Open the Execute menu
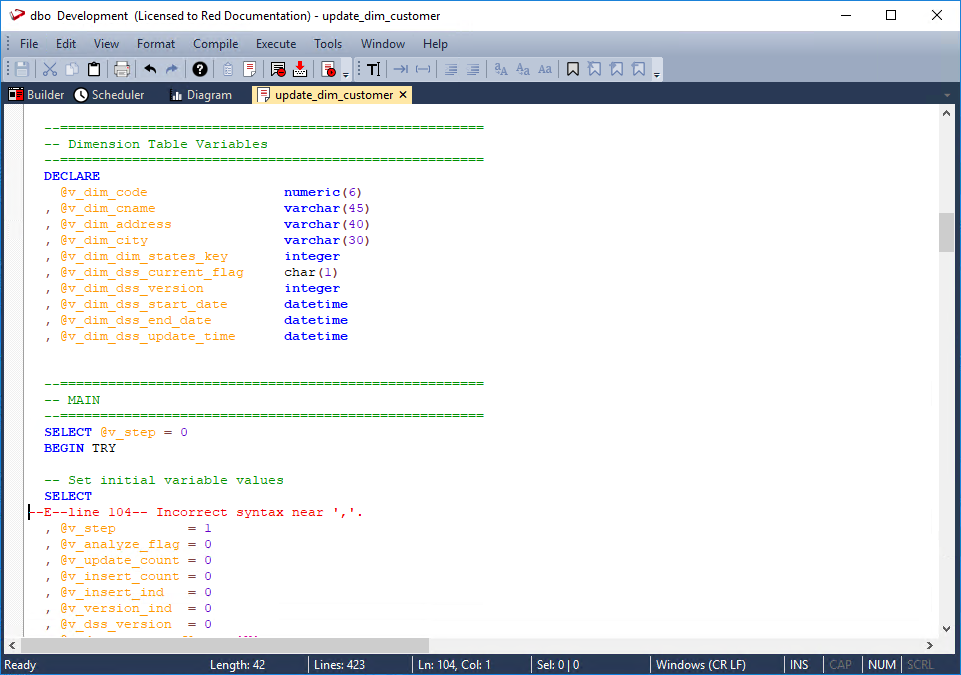Image resolution: width=961 pixels, height=675 pixels. [276, 44]
